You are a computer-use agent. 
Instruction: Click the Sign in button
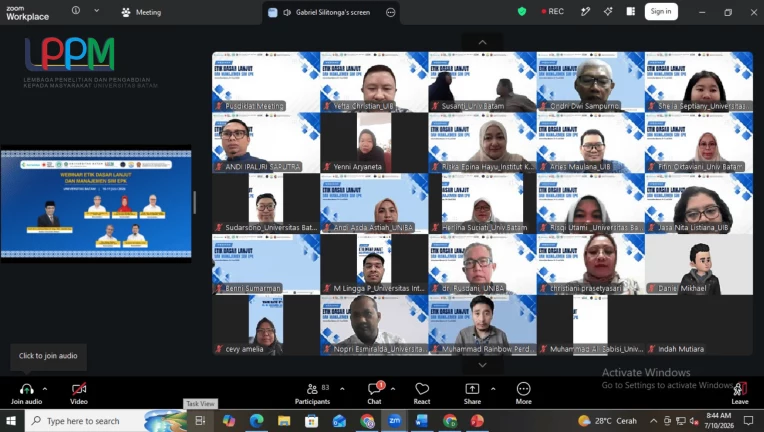pyautogui.click(x=661, y=11)
